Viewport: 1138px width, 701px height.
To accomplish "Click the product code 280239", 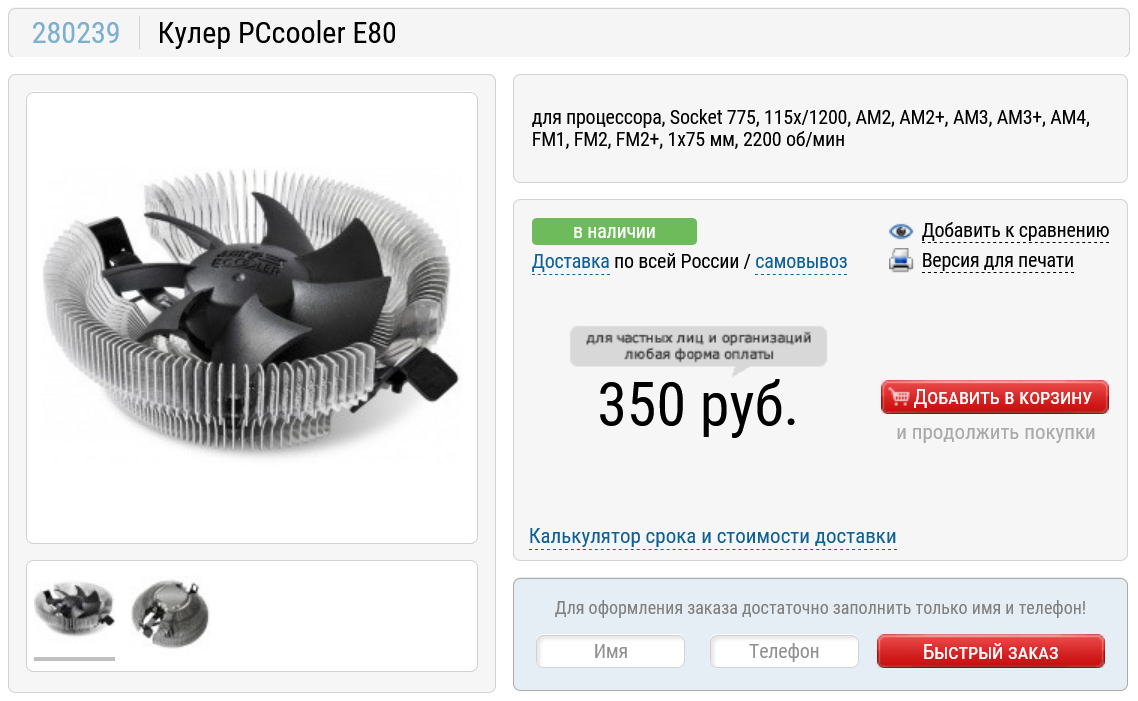I will click(76, 33).
